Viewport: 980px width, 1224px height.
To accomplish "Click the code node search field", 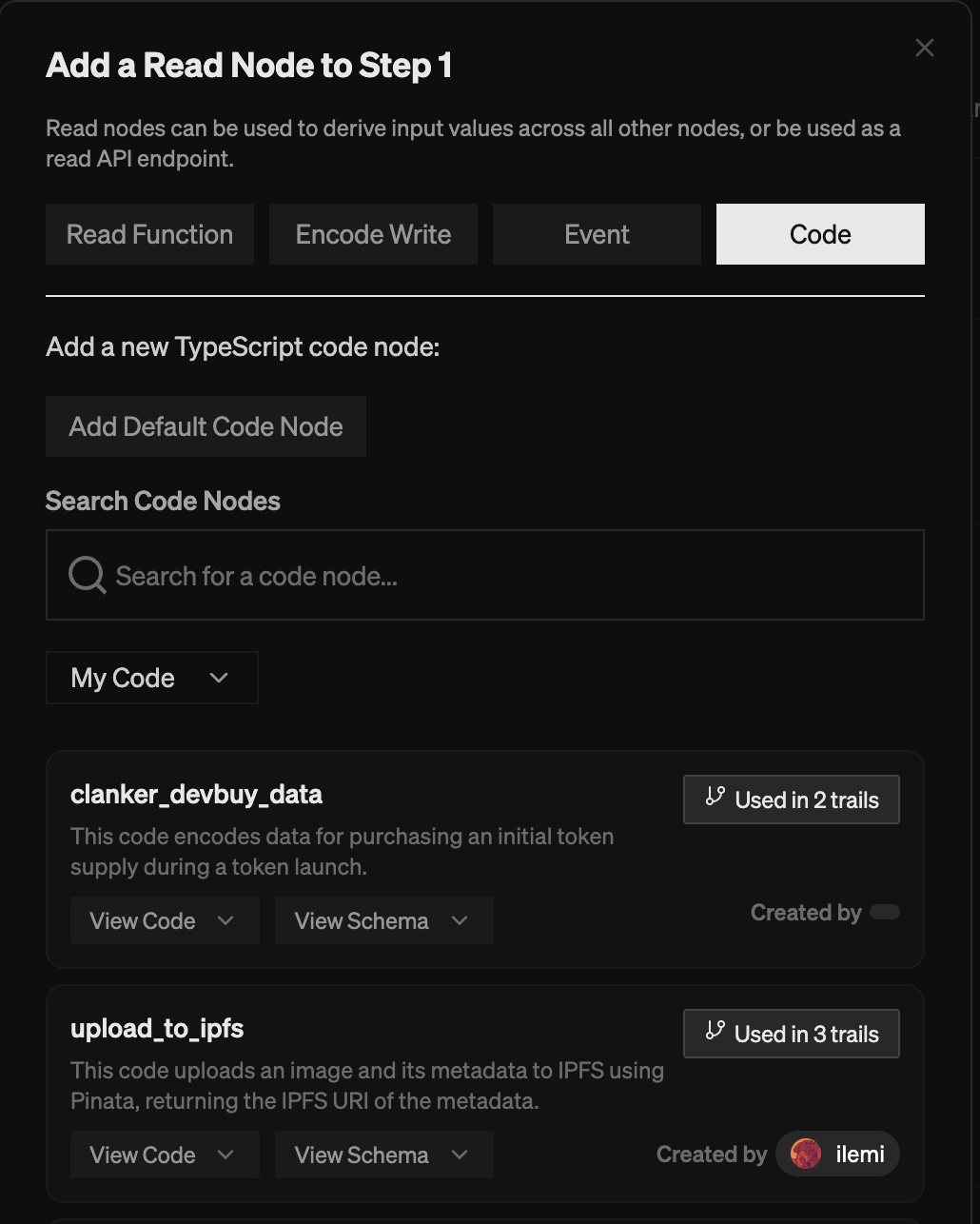I will pos(485,575).
